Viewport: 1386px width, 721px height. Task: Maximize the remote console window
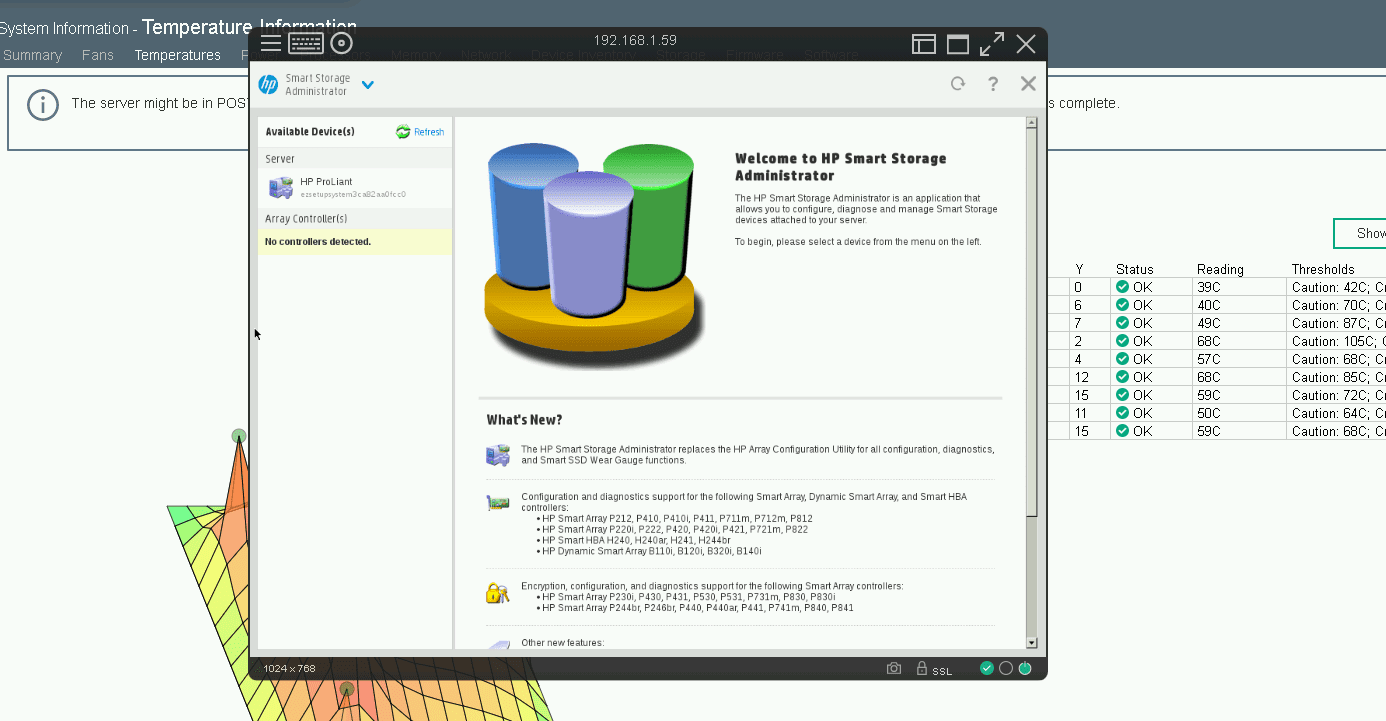[x=958, y=44]
